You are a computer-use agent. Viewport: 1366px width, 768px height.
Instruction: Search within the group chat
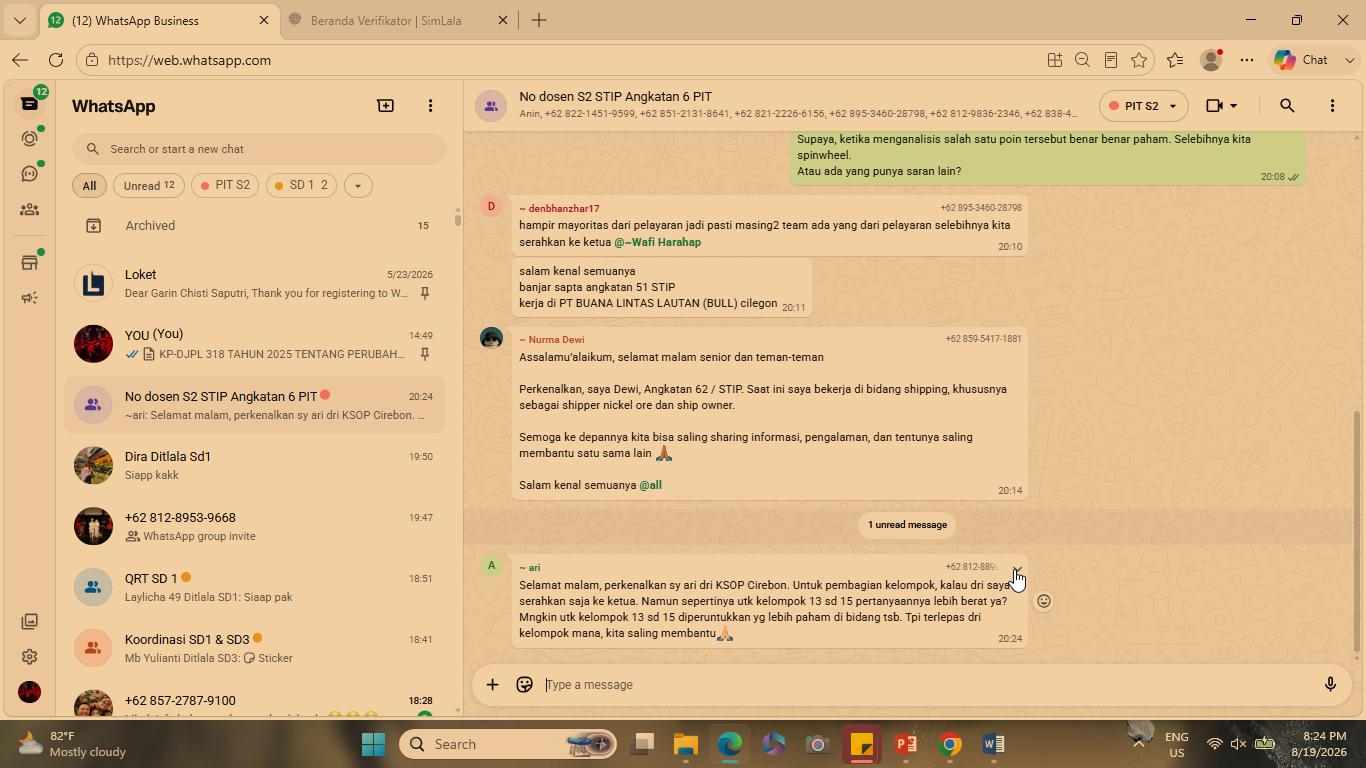1287,105
